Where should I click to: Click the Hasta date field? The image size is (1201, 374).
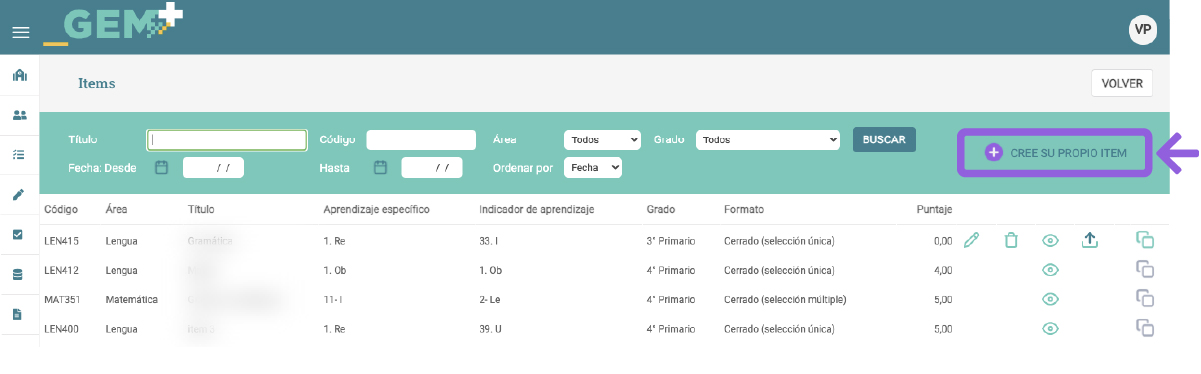432,168
